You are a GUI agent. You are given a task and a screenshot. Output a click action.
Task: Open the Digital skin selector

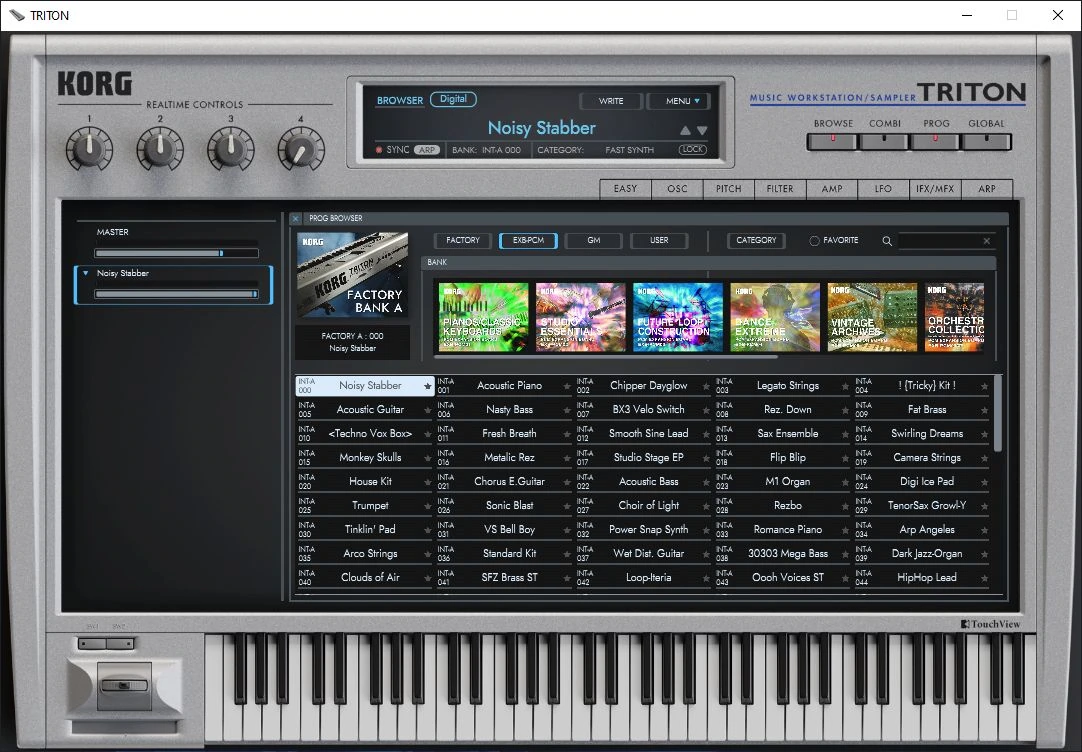(x=453, y=99)
